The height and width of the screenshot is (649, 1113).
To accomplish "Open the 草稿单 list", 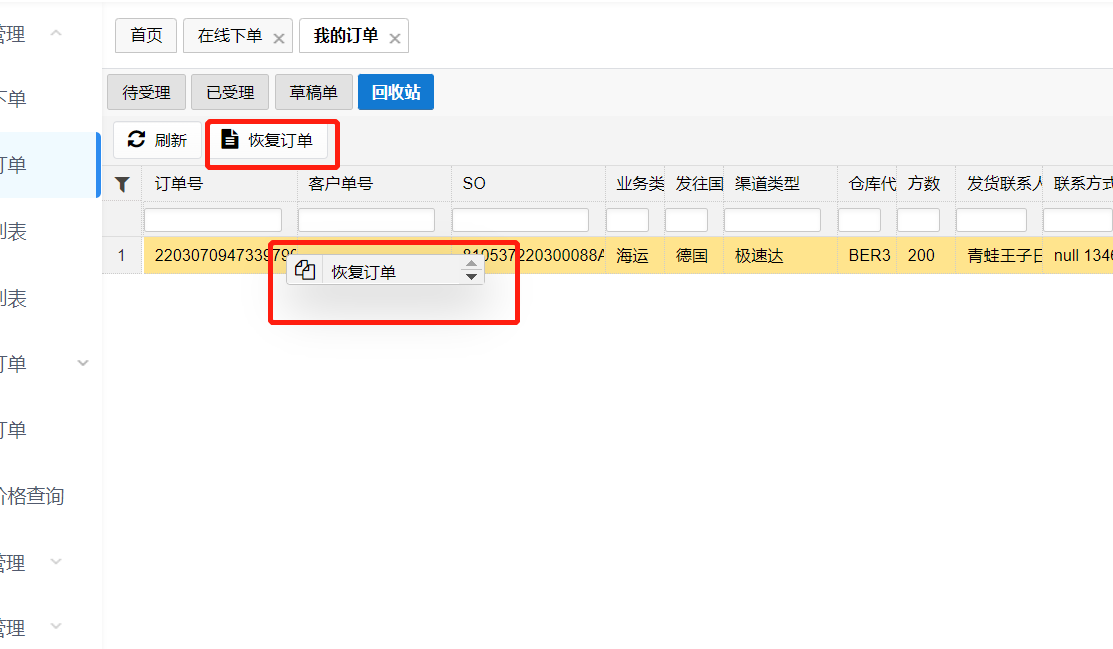I will 314,92.
